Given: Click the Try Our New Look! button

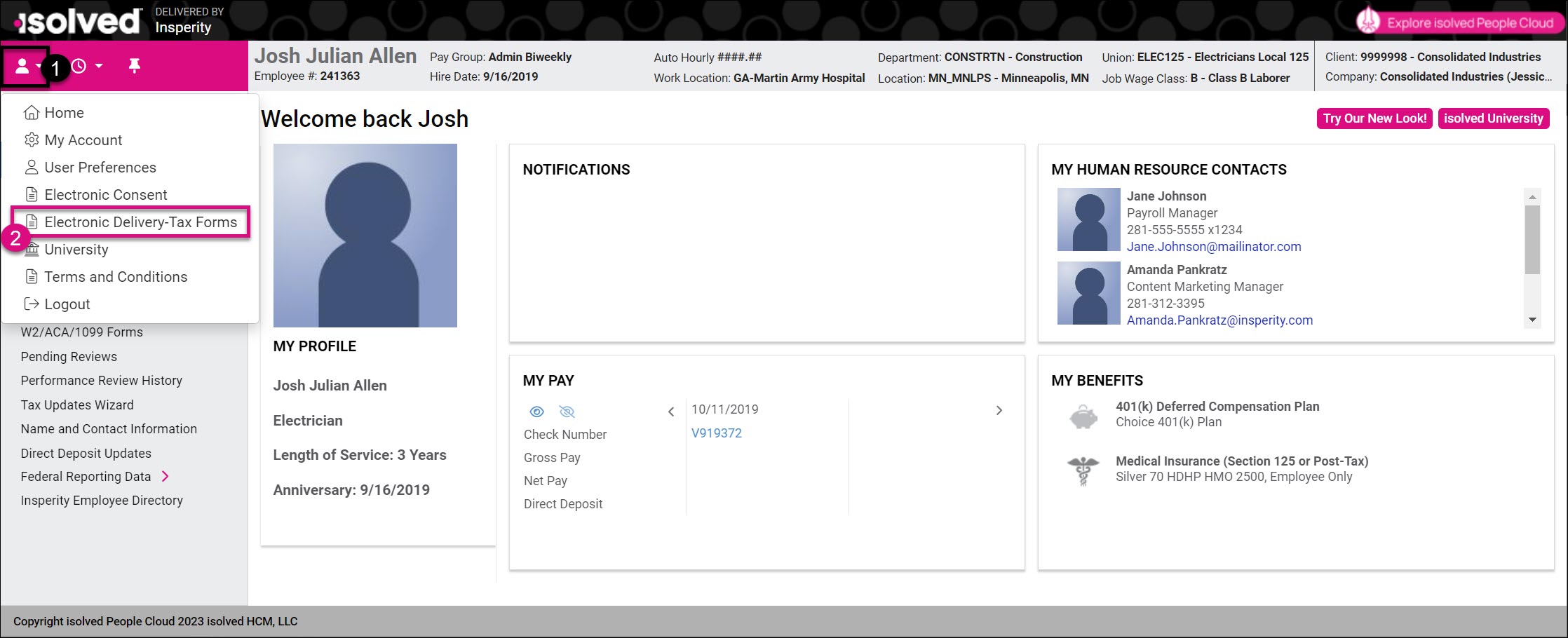Looking at the screenshot, I should click(x=1374, y=118).
